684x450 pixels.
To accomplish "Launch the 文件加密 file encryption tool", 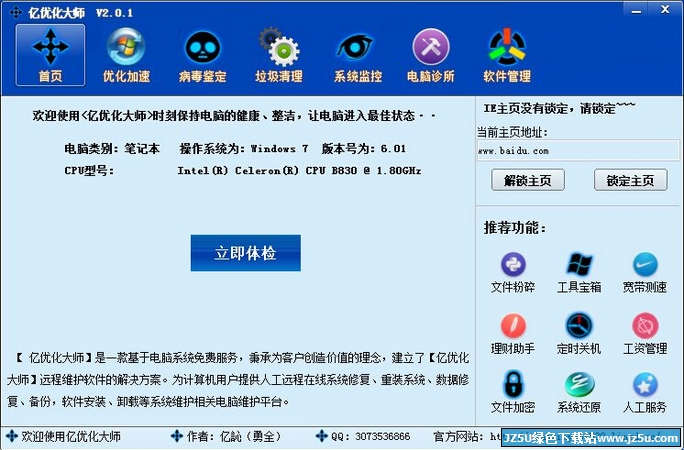I will (513, 392).
